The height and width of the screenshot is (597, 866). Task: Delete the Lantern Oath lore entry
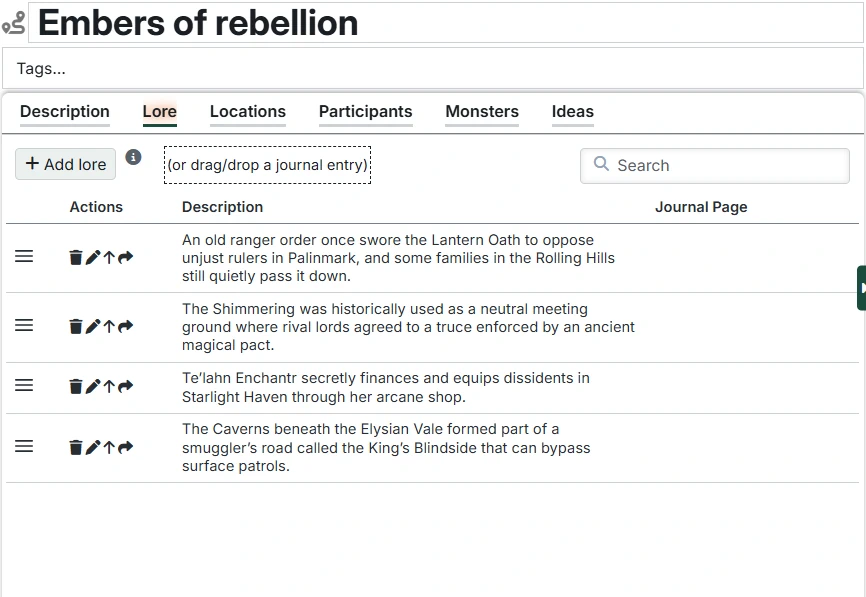(x=76, y=258)
